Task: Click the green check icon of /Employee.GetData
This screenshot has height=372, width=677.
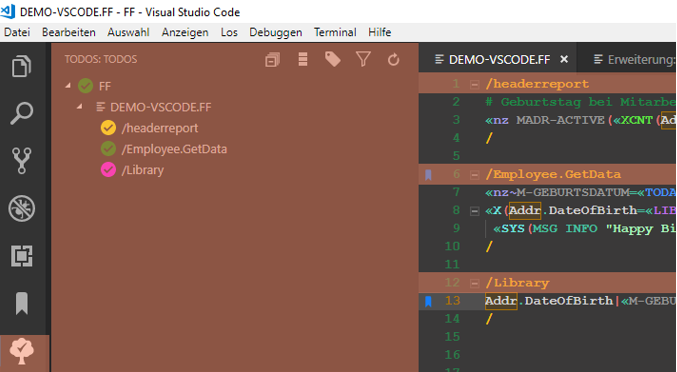Action: click(108, 149)
